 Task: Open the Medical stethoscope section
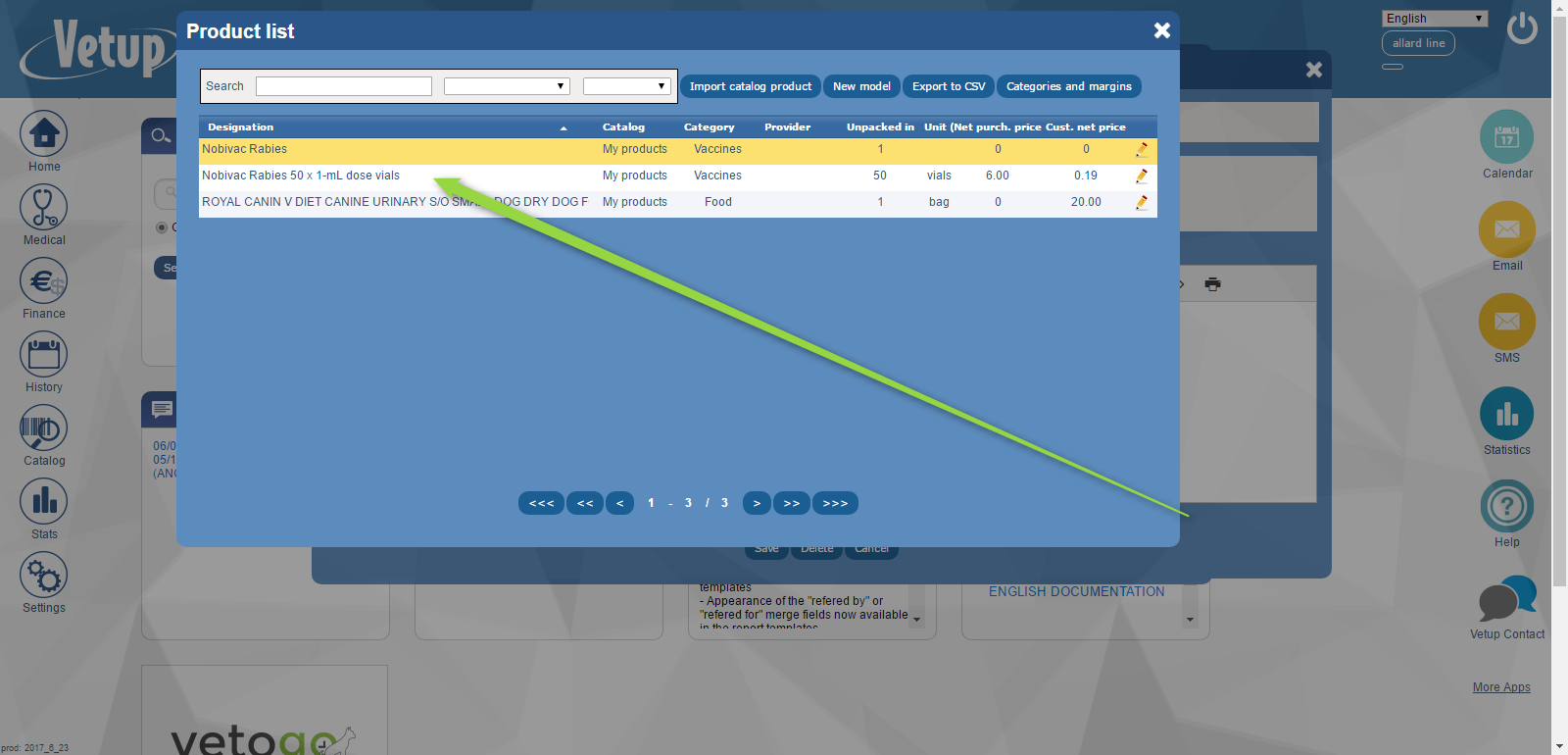[x=44, y=208]
